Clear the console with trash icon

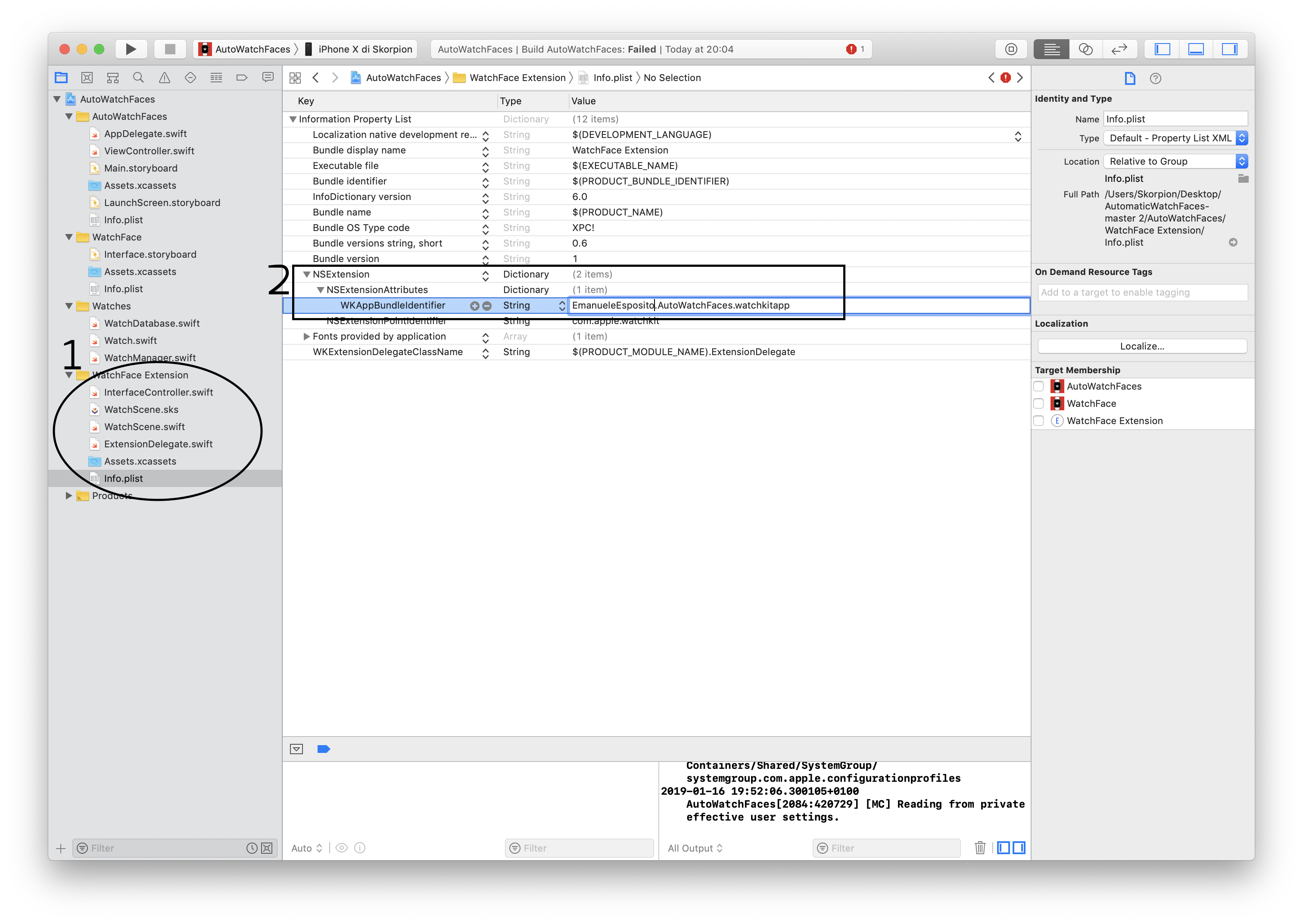(x=980, y=848)
